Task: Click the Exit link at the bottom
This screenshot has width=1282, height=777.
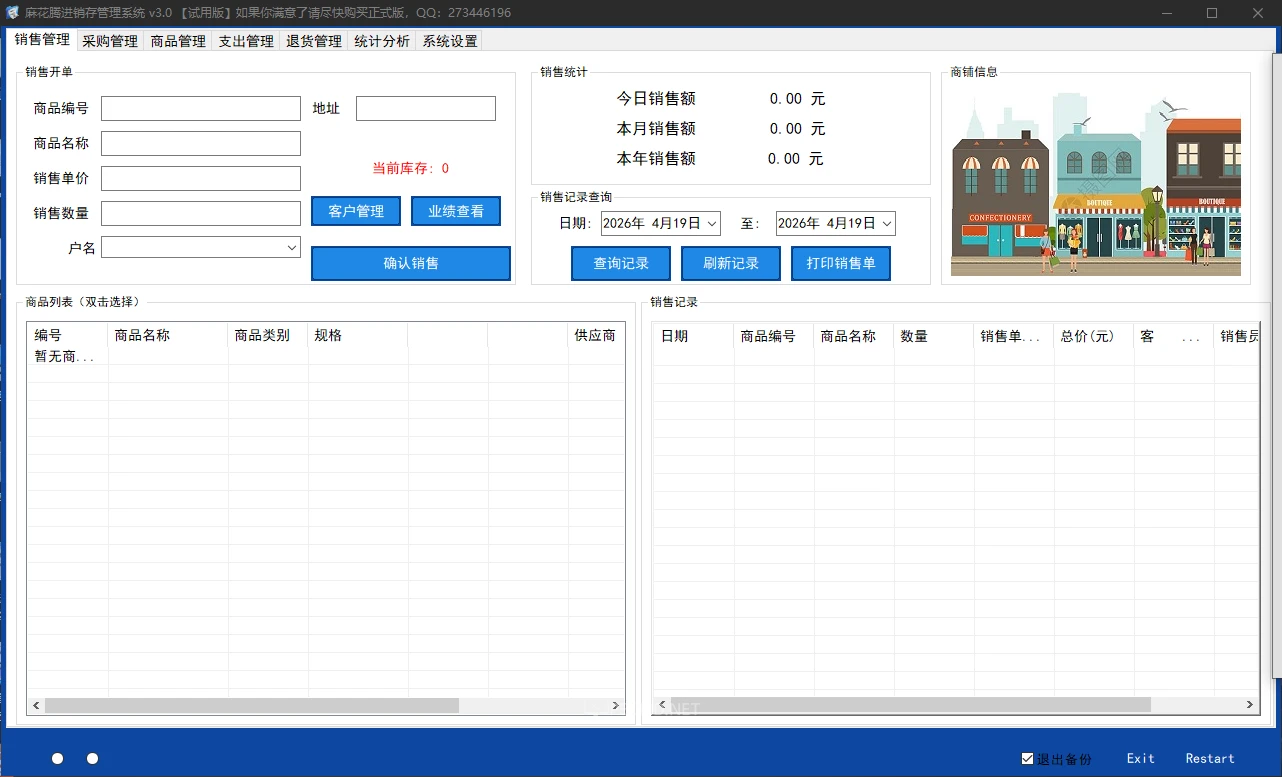Action: pyautogui.click(x=1140, y=758)
